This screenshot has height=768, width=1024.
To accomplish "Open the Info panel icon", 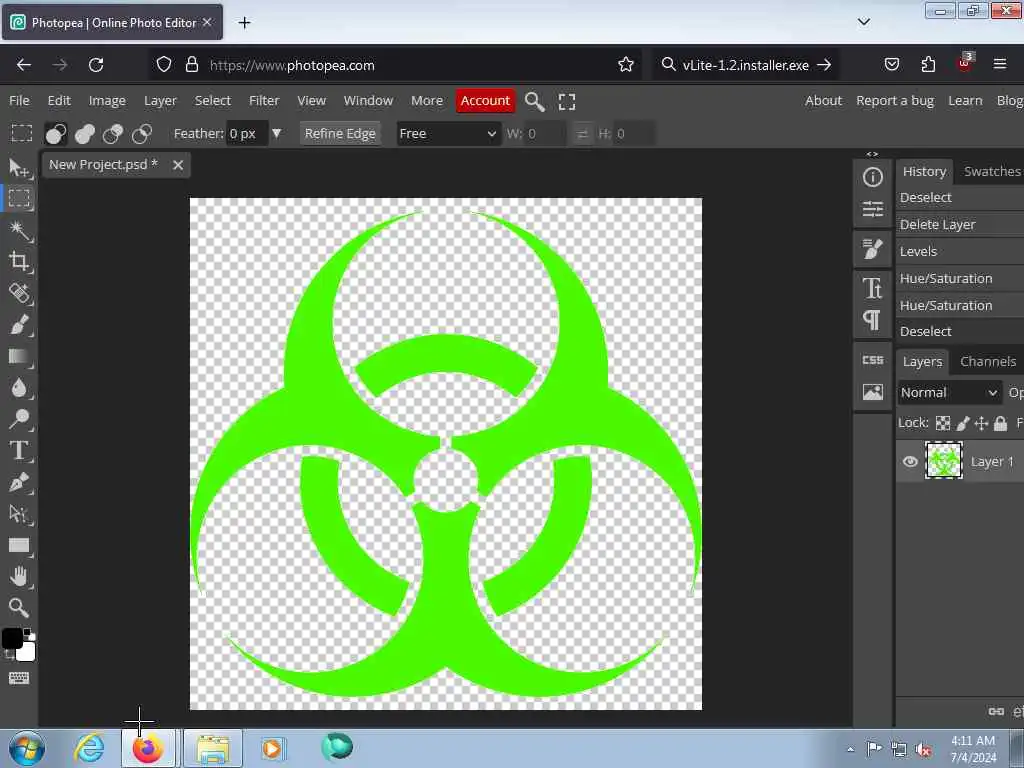I will (x=872, y=177).
